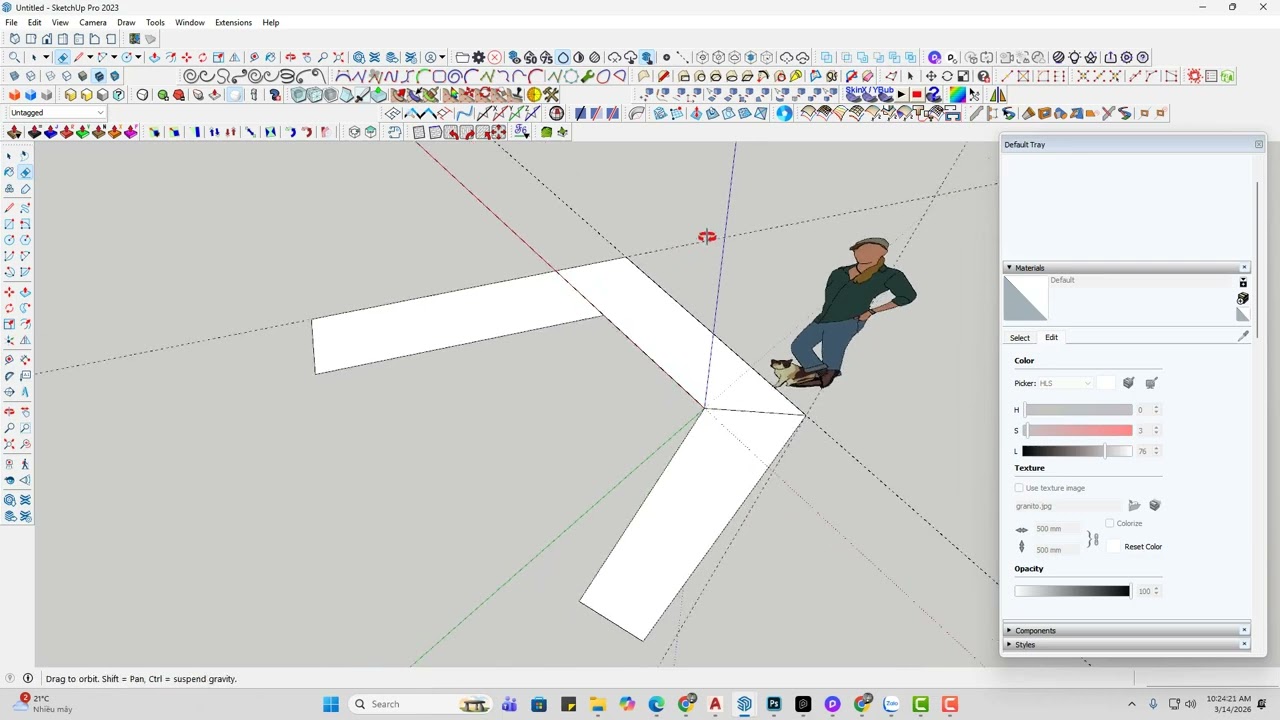Select the Rectangle tool in the left toolbar
This screenshot has height=720, width=1280.
pyautogui.click(x=9, y=223)
